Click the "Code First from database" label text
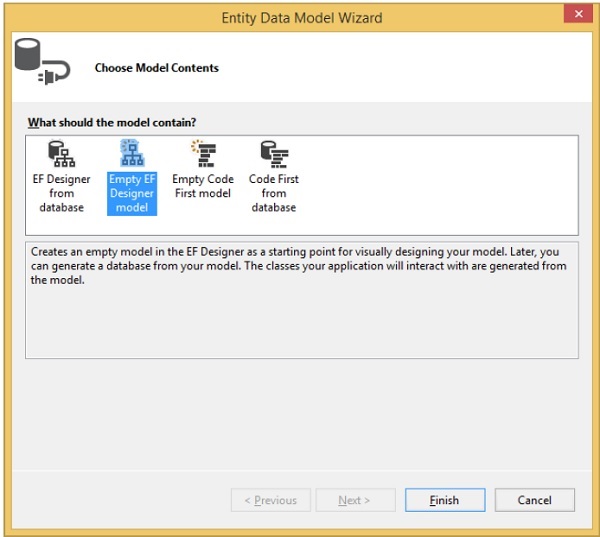 coord(273,193)
